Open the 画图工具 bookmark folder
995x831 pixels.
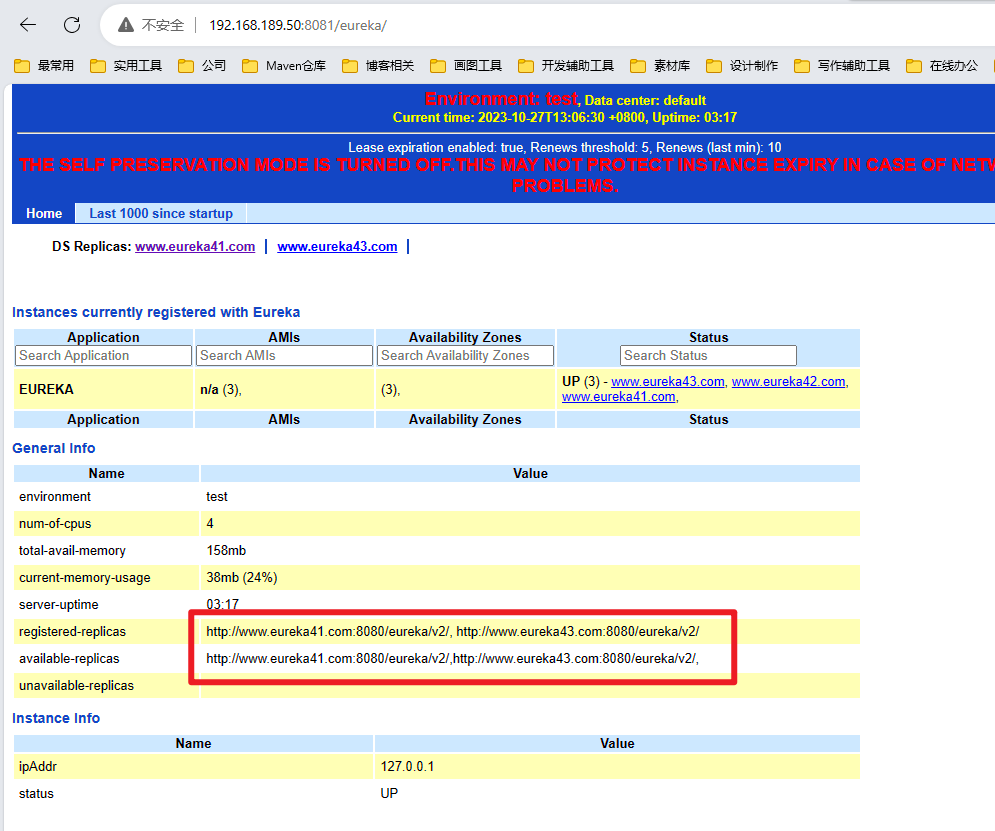tap(466, 65)
